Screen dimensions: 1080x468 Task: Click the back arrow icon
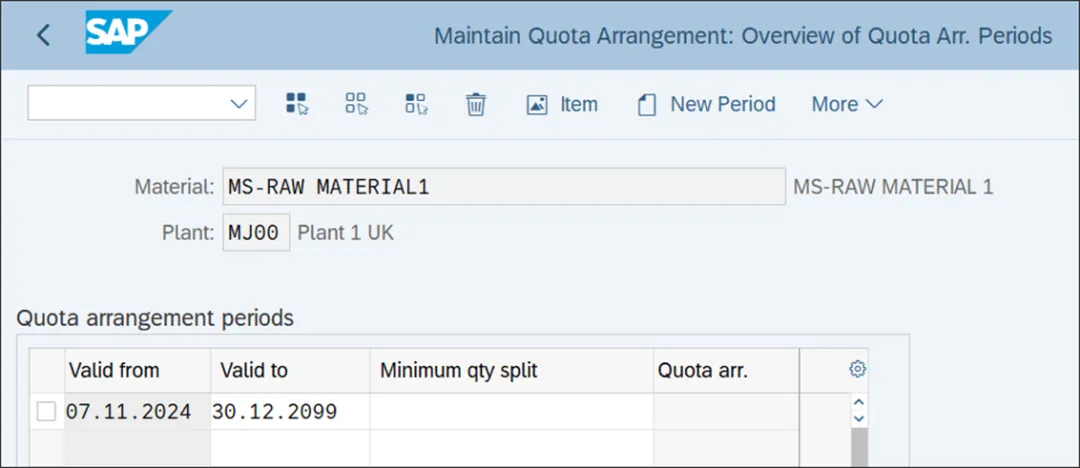(43, 35)
